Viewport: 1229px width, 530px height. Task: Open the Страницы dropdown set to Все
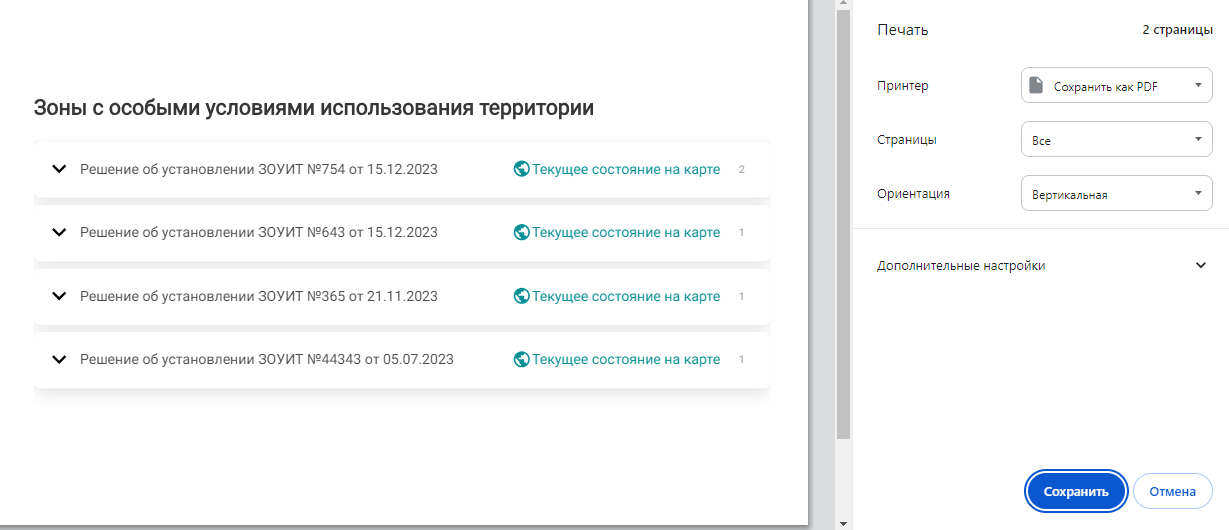1116,140
